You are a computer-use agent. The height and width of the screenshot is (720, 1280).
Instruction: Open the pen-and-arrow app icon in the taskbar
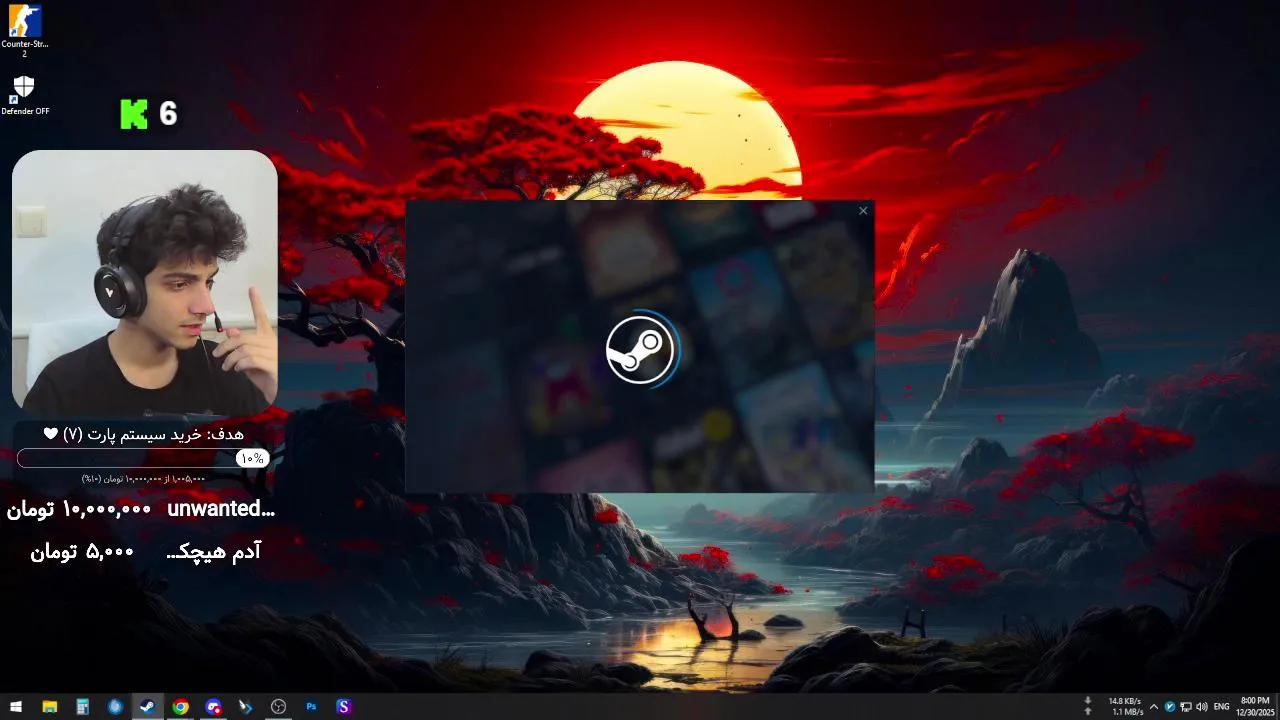(x=246, y=706)
